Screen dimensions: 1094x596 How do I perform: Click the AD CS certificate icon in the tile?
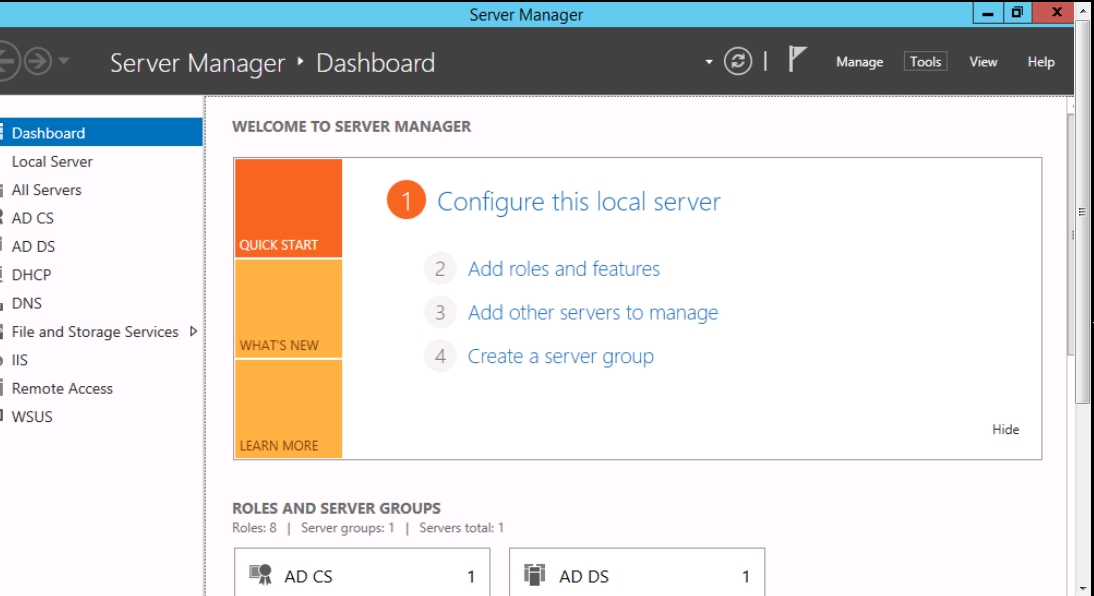(261, 574)
